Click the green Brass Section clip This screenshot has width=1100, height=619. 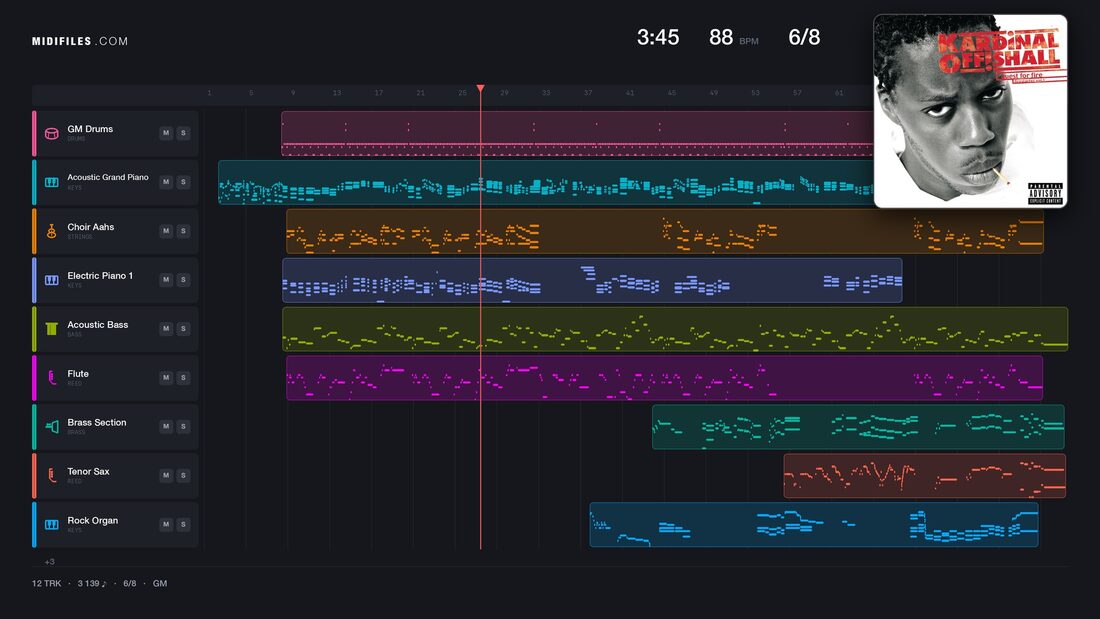(858, 427)
